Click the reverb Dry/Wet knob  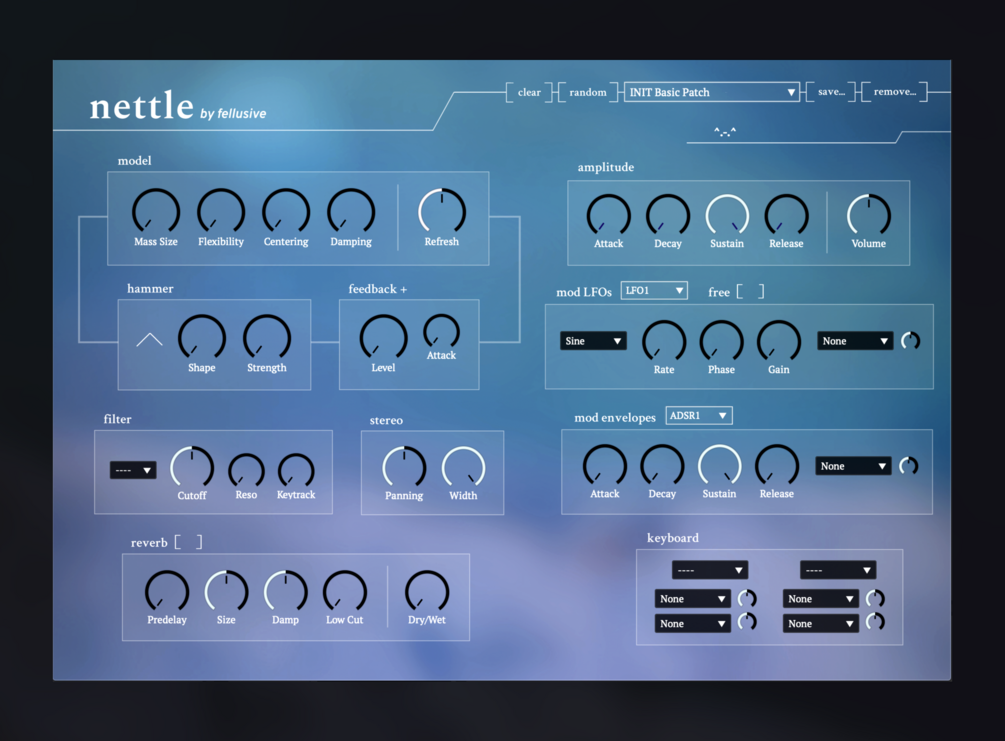(427, 592)
